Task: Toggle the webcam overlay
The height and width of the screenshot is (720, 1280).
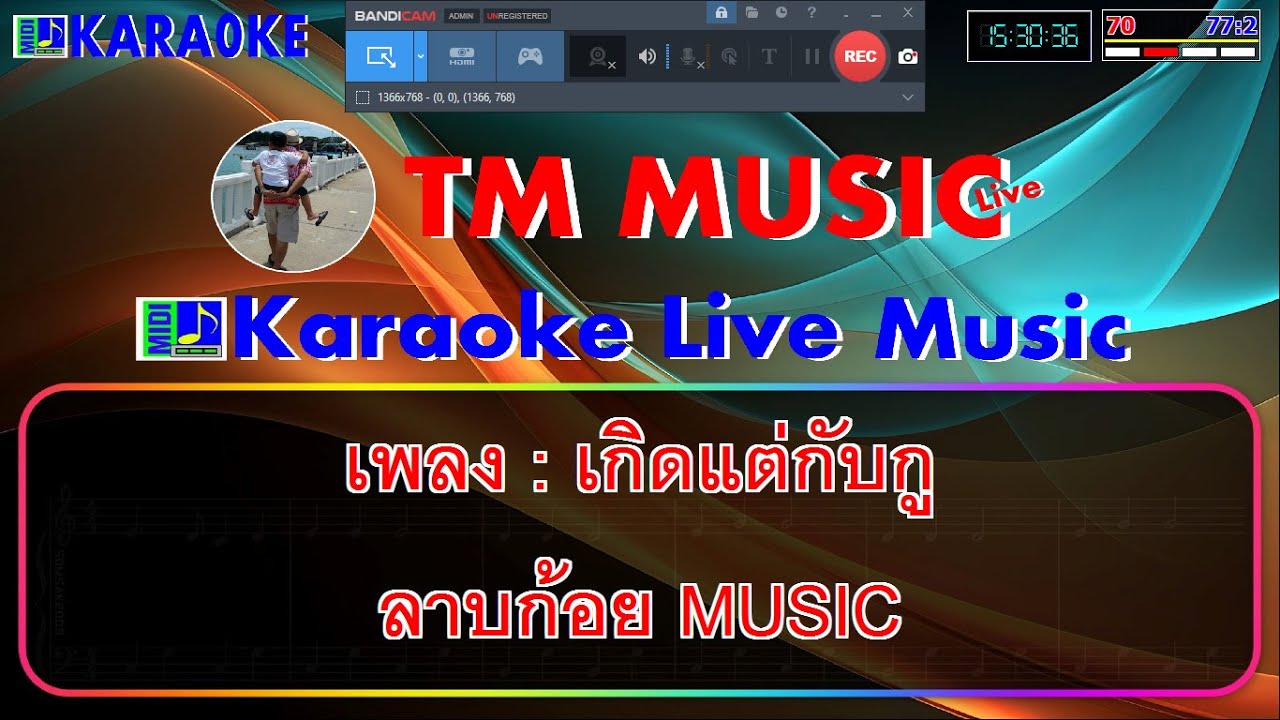Action: 600,57
